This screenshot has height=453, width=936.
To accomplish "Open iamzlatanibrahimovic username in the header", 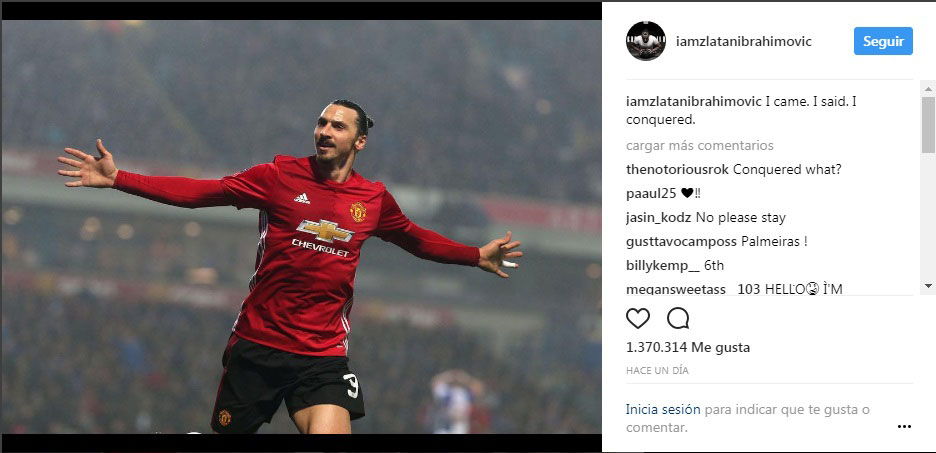I will (744, 42).
